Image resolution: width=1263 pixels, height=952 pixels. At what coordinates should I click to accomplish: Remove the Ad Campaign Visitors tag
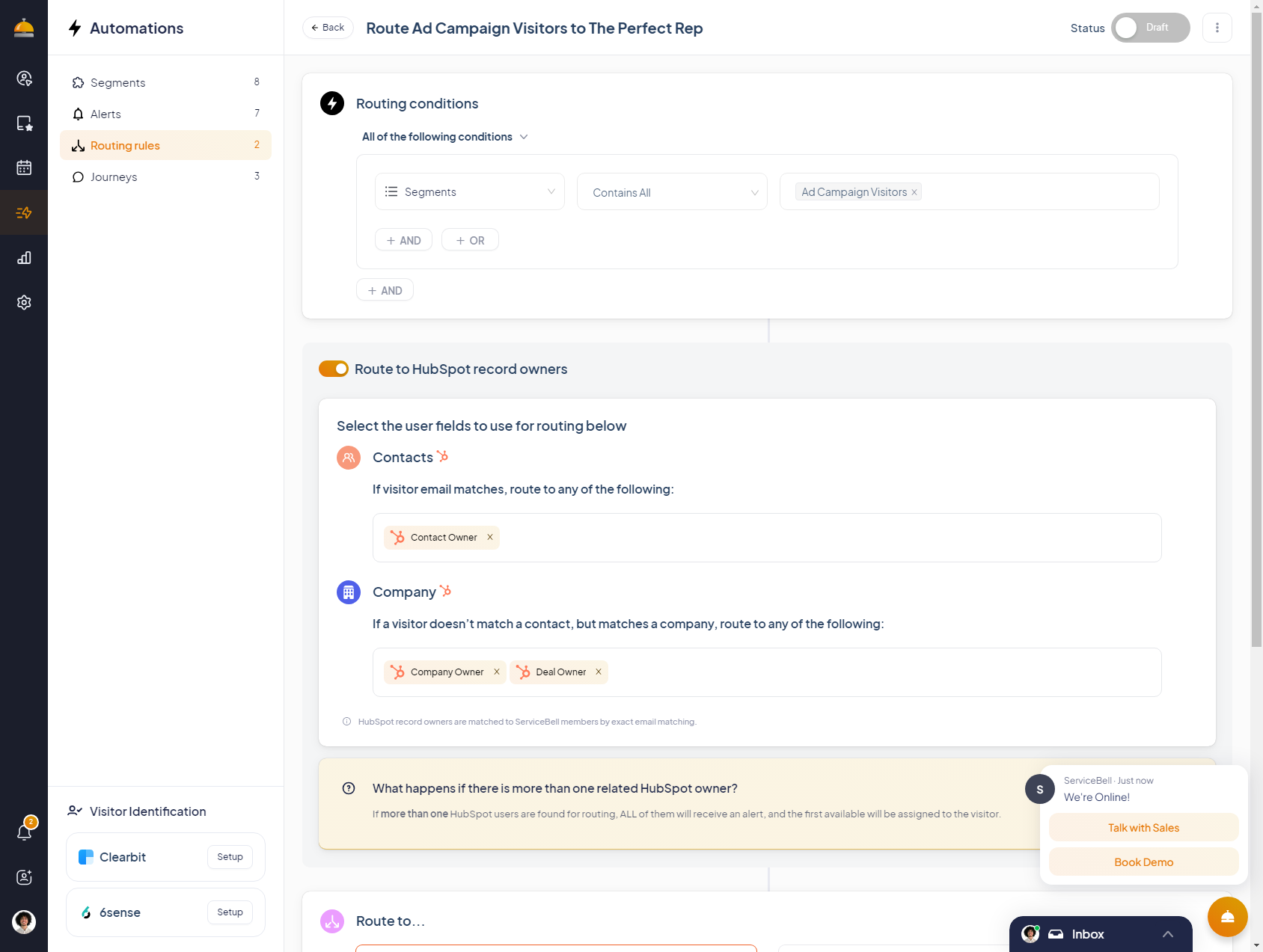[x=914, y=192]
